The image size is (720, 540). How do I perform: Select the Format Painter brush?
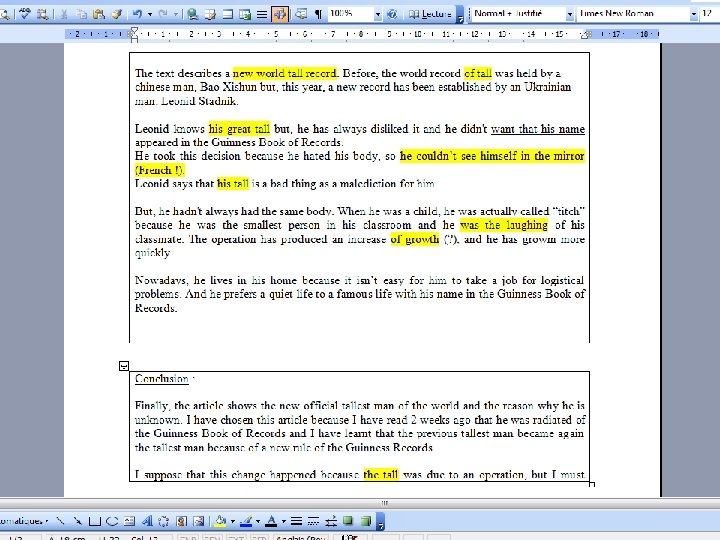(117, 14)
